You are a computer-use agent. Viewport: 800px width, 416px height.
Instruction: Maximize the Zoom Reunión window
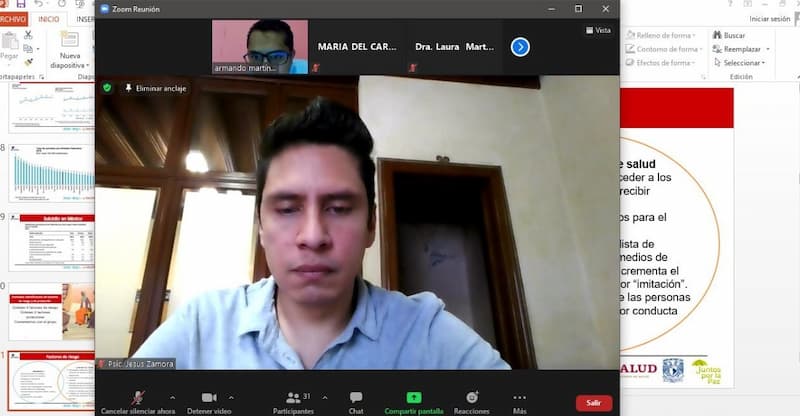point(579,9)
